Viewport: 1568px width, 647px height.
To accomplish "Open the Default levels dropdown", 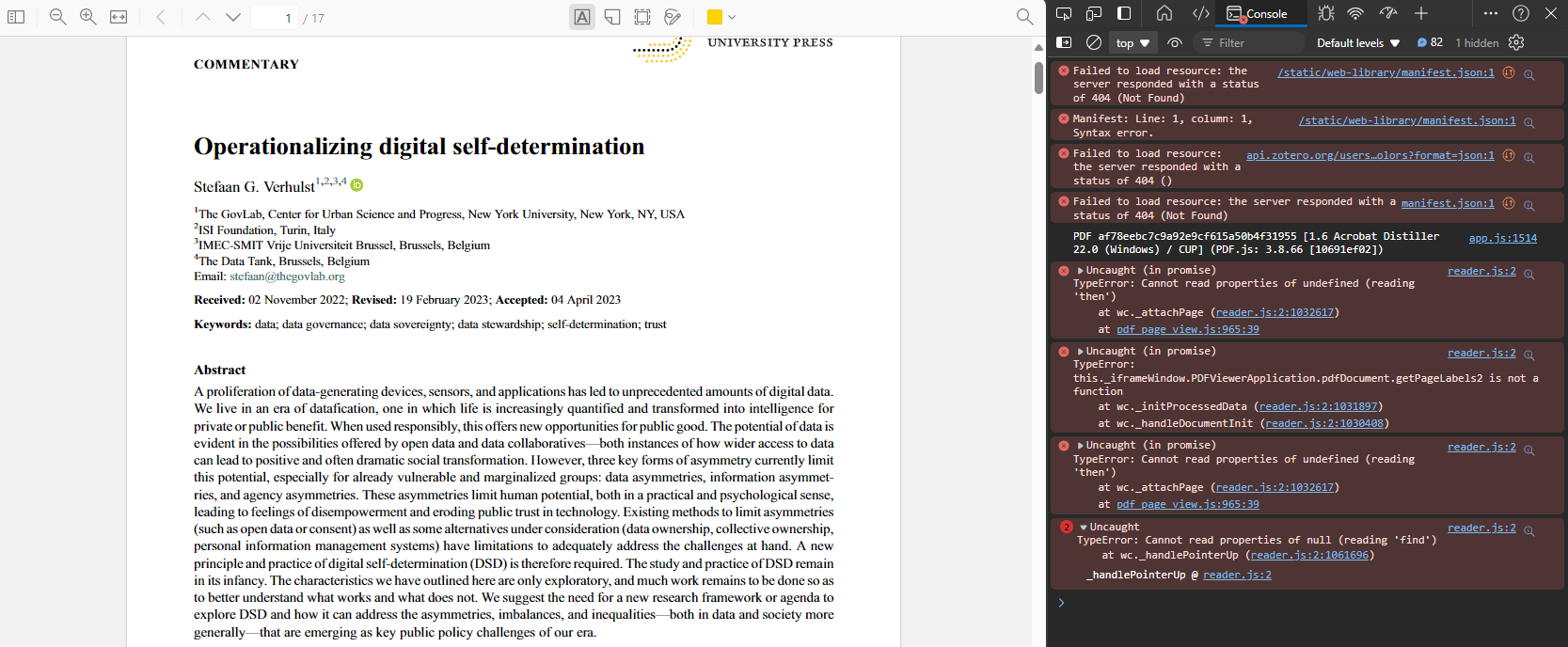I will click(1358, 42).
